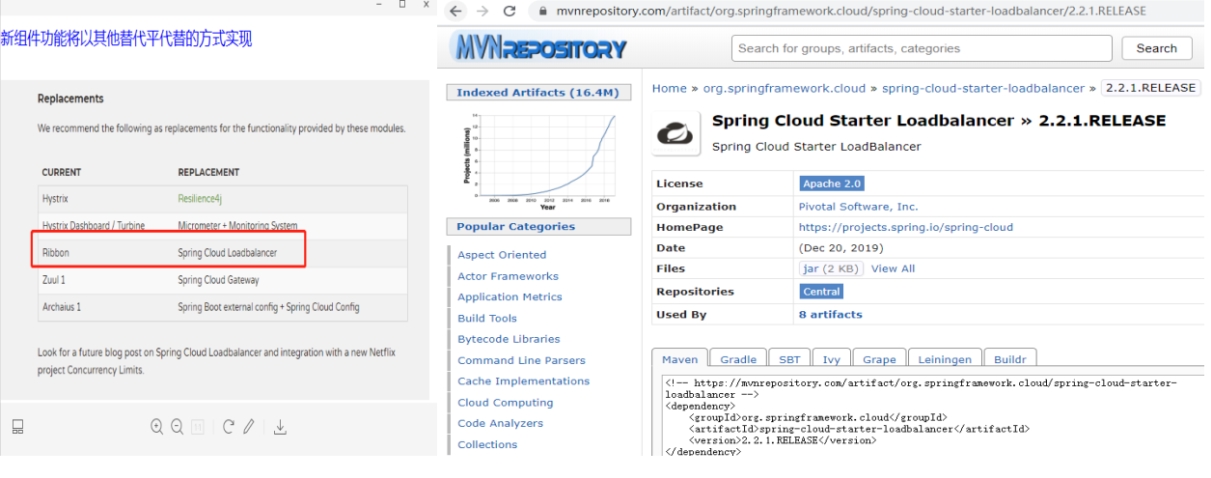Click the Replacements heading in image viewer
Image resolution: width=1211 pixels, height=478 pixels.
[x=70, y=98]
